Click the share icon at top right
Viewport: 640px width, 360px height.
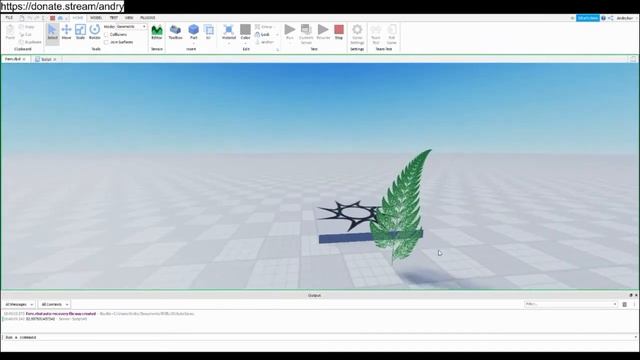pyautogui.click(x=611, y=18)
